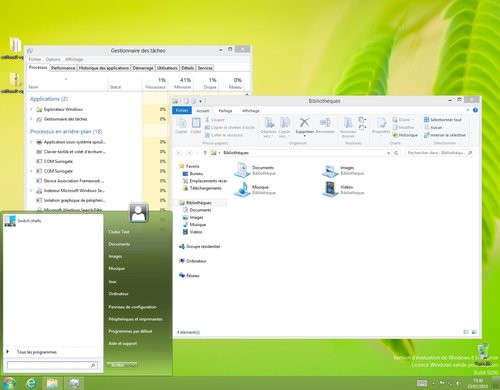The width and height of the screenshot is (500, 390).
Task: Switch to details view icon in Explorer status bar
Action: click(x=466, y=332)
